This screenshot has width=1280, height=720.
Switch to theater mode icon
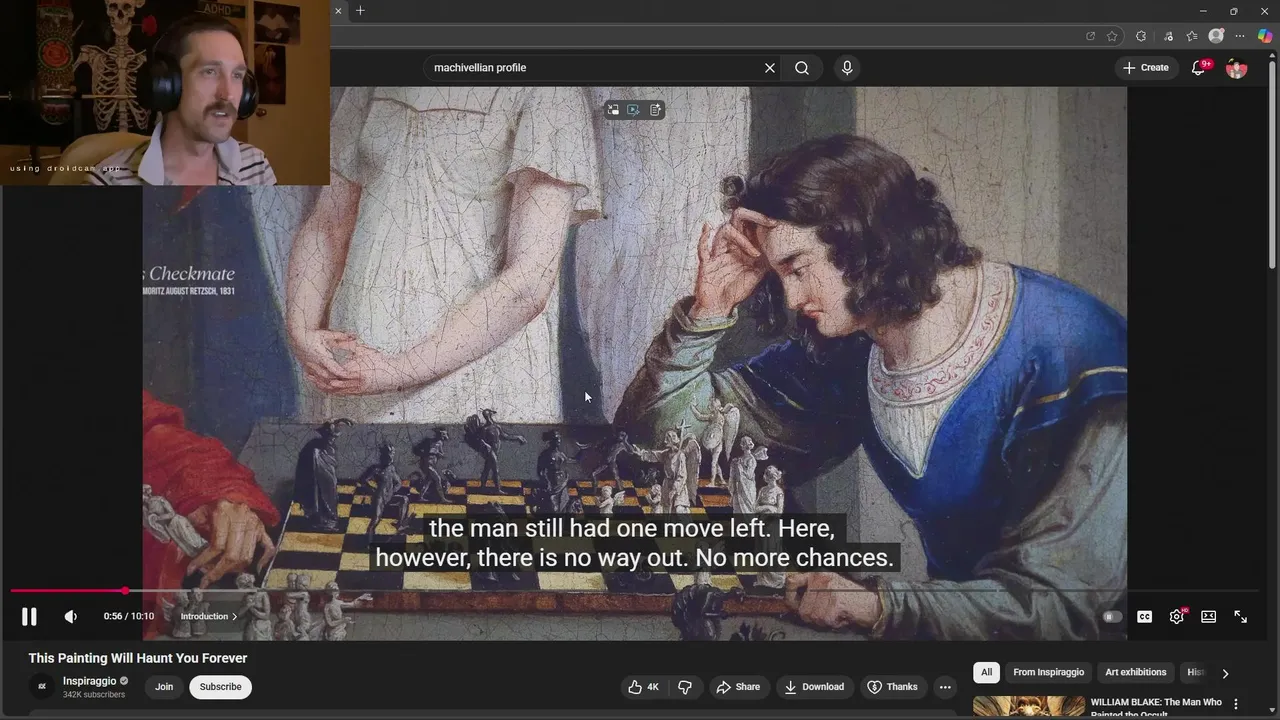1208,617
